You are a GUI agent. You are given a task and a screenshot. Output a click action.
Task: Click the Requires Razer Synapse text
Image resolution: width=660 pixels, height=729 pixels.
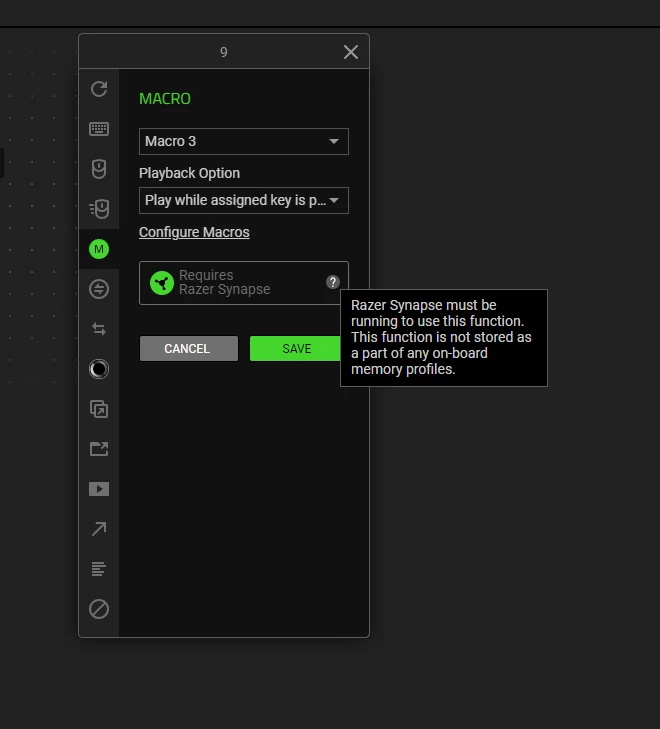224,282
